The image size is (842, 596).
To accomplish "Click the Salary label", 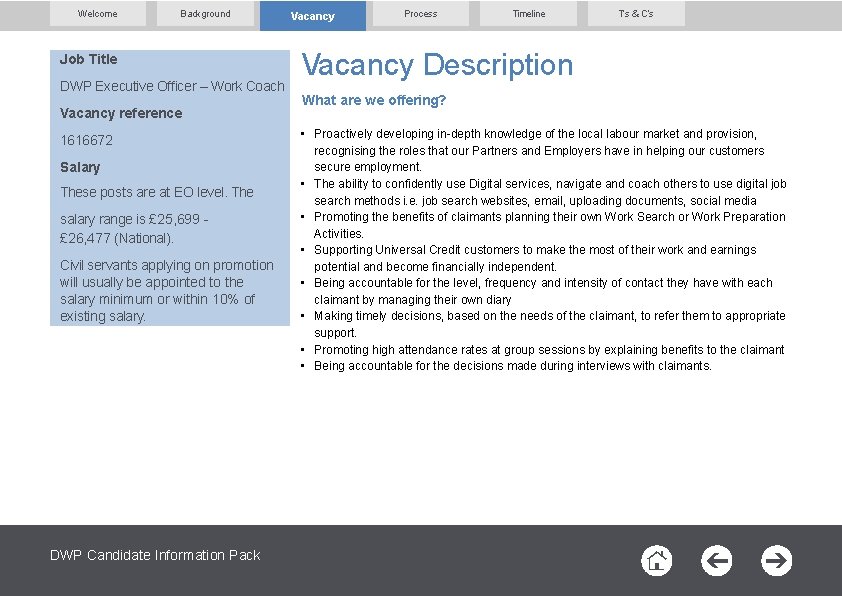I will [x=80, y=168].
